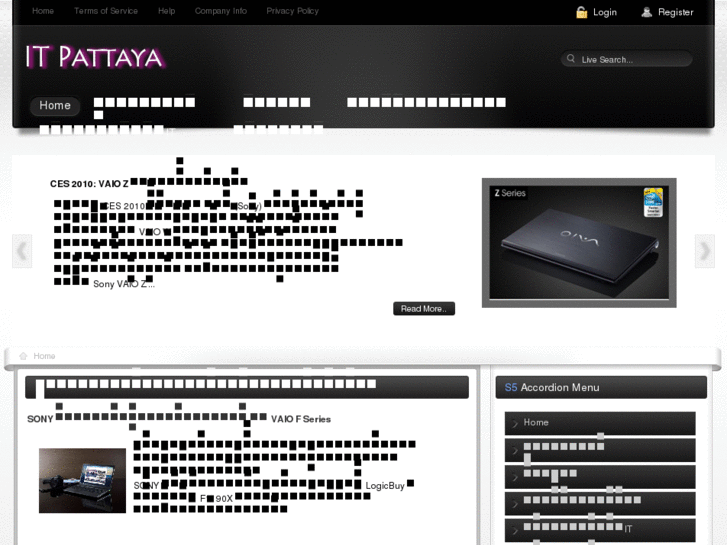Viewport: 727px width, 545px height.
Task: Click the search magnifier icon
Action: (571, 58)
